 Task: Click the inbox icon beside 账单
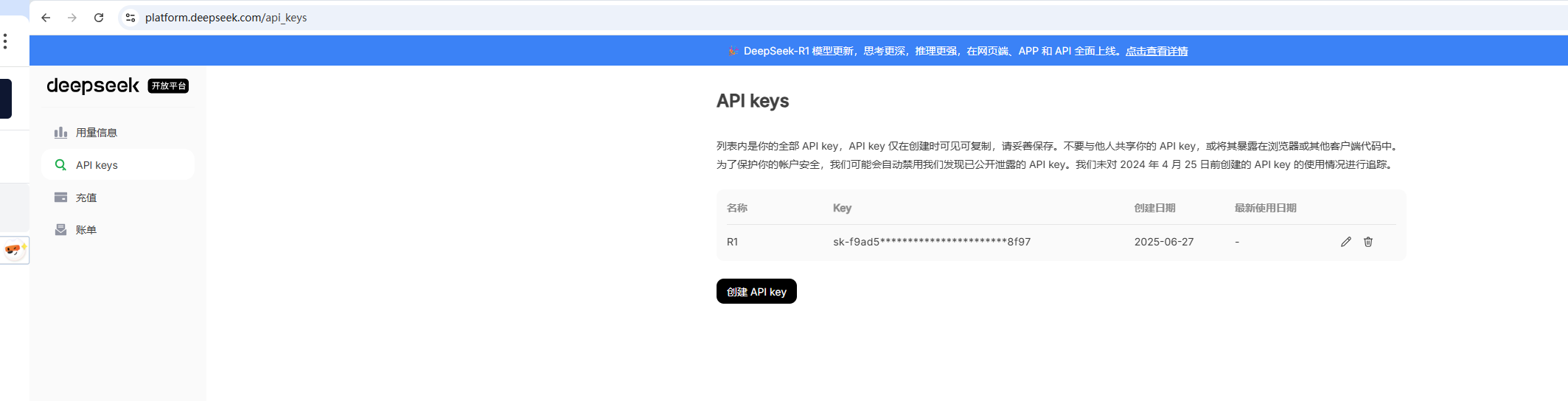[60, 230]
